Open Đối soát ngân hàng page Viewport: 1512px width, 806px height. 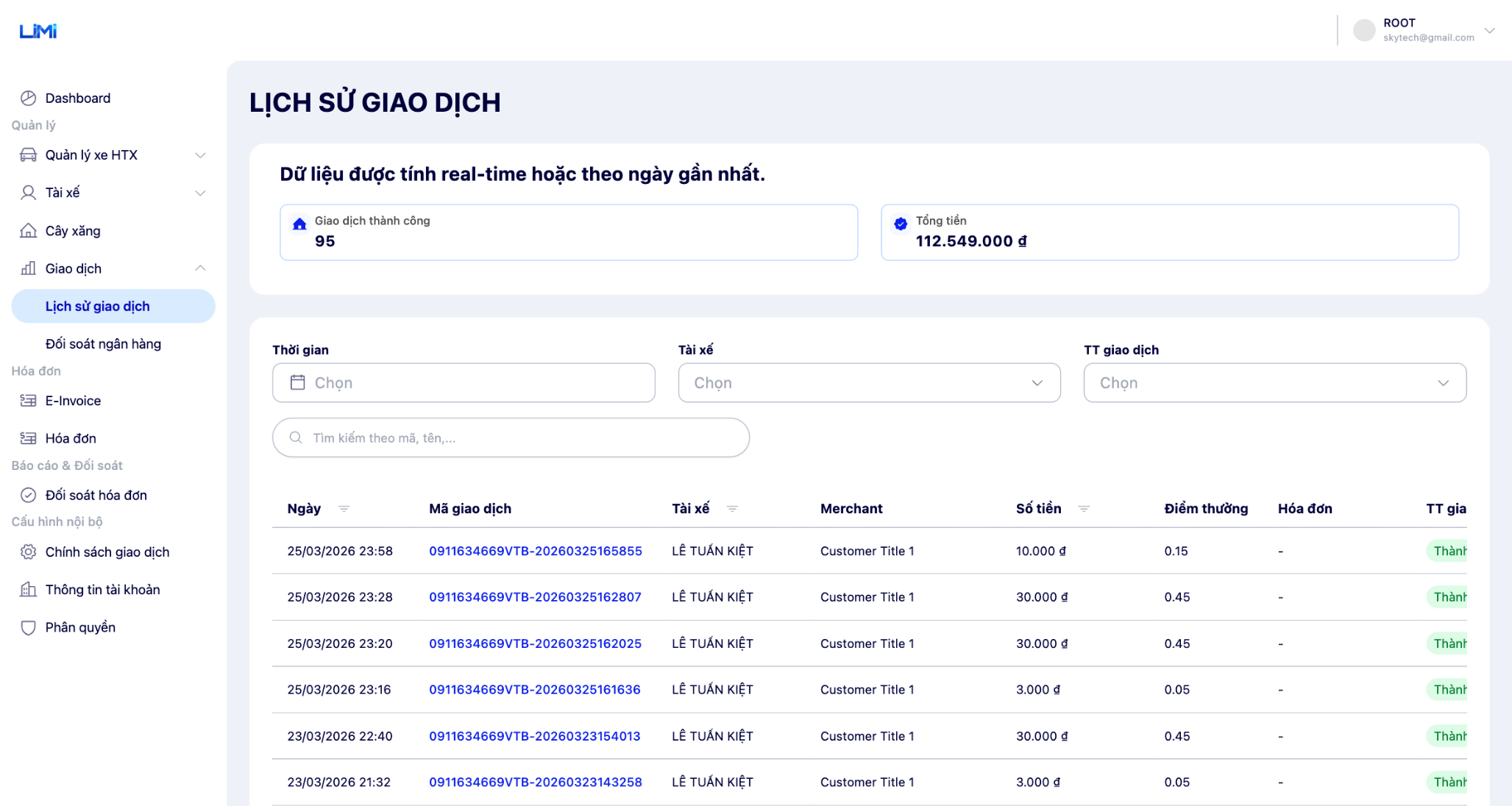[x=113, y=343]
